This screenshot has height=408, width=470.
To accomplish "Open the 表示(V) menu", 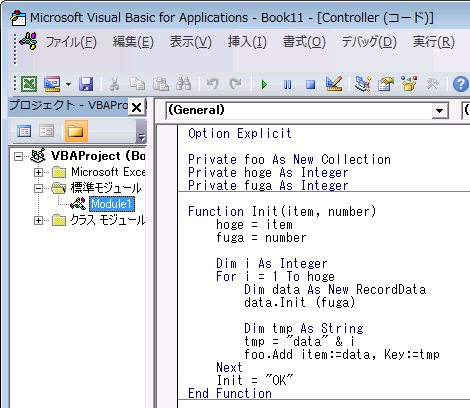I will tap(190, 42).
